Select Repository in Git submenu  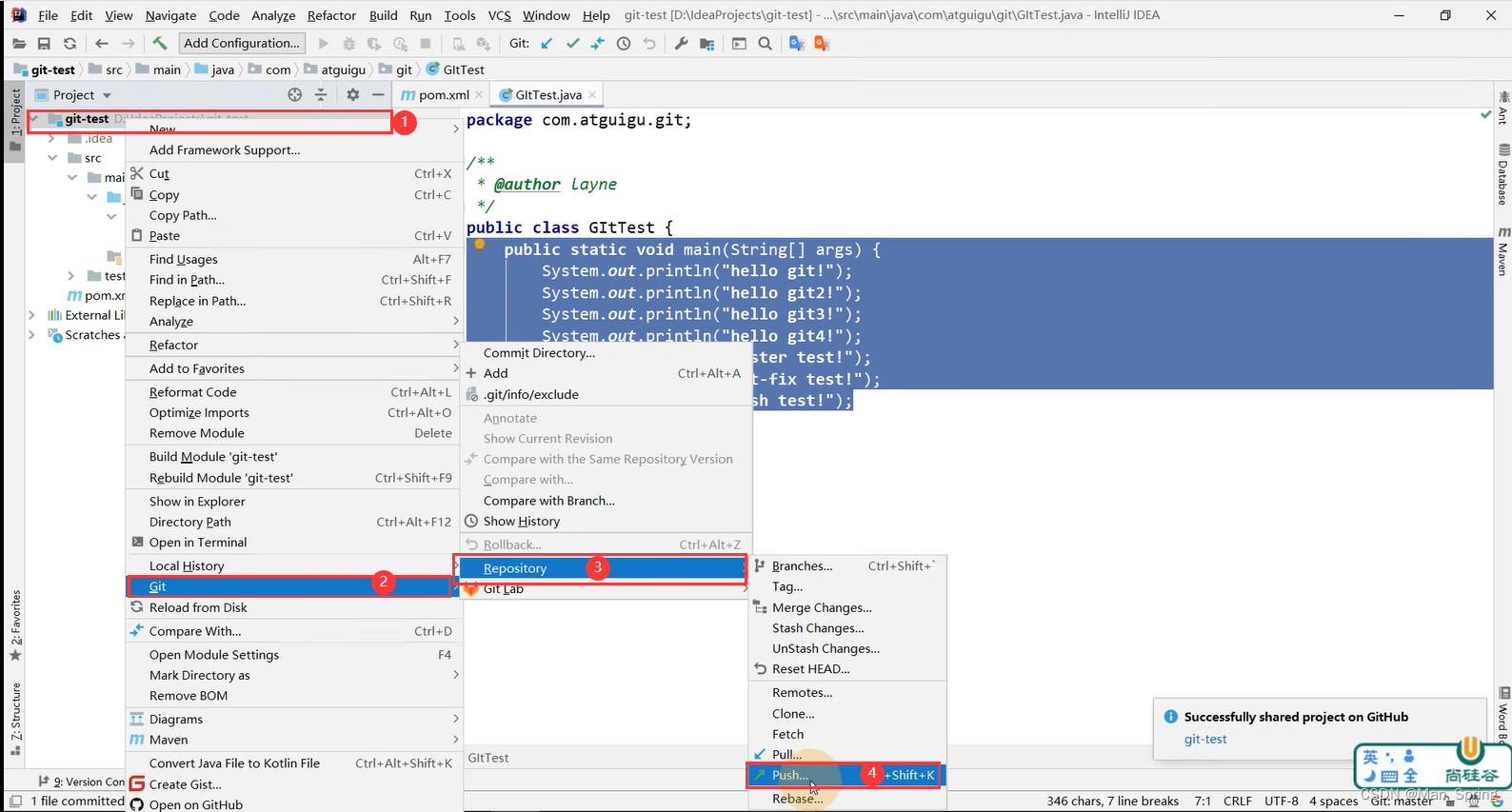point(601,568)
